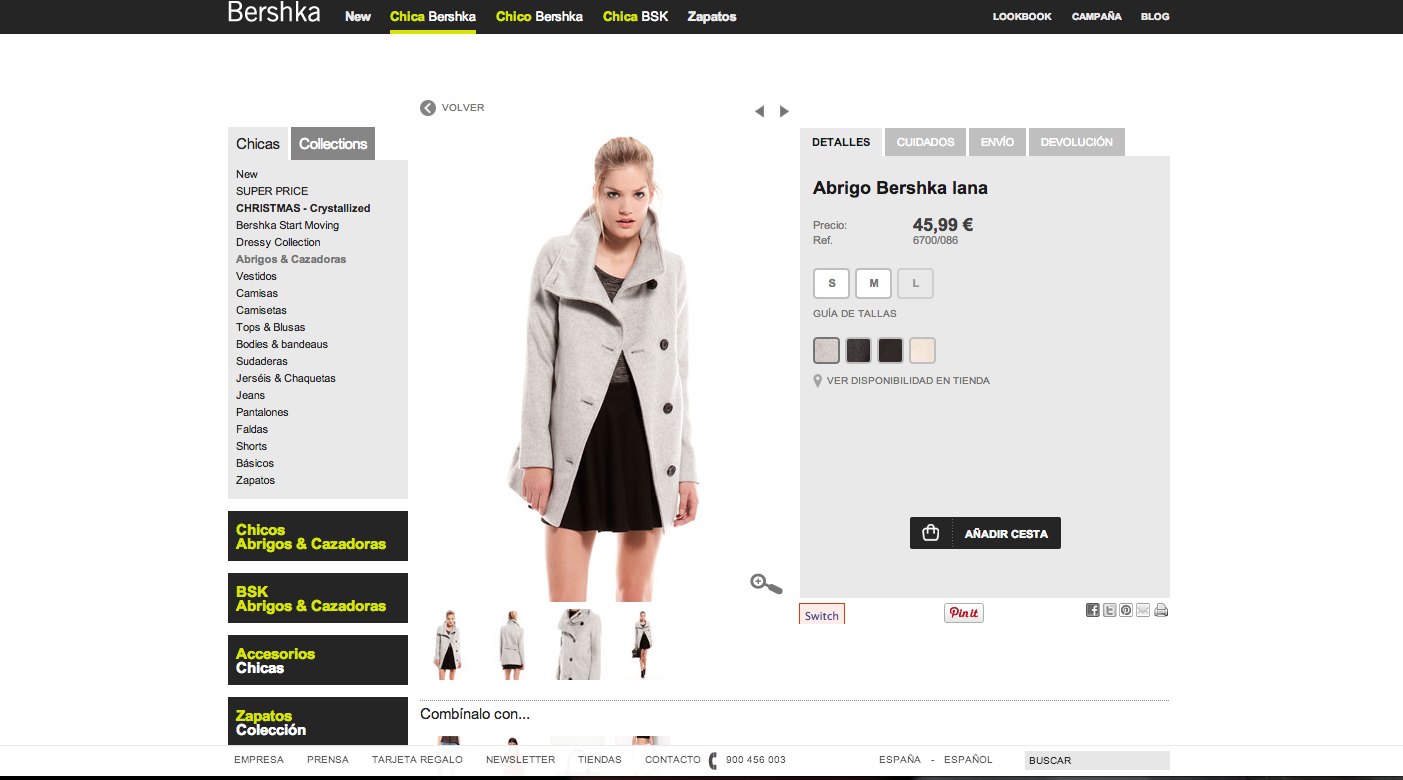Image resolution: width=1403 pixels, height=780 pixels.
Task: Click the Buscar search field
Action: pos(1097,760)
